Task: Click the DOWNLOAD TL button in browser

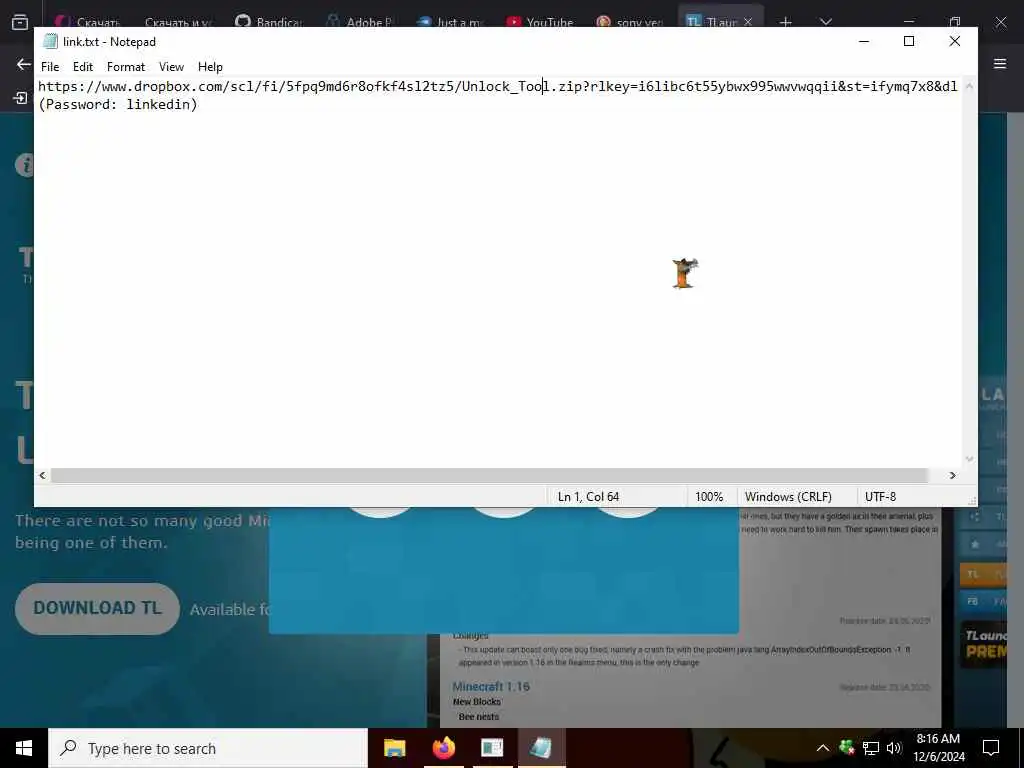Action: (x=97, y=608)
